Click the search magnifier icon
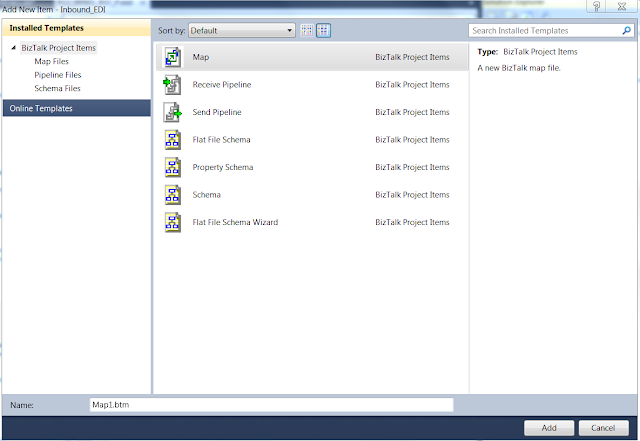 click(627, 30)
